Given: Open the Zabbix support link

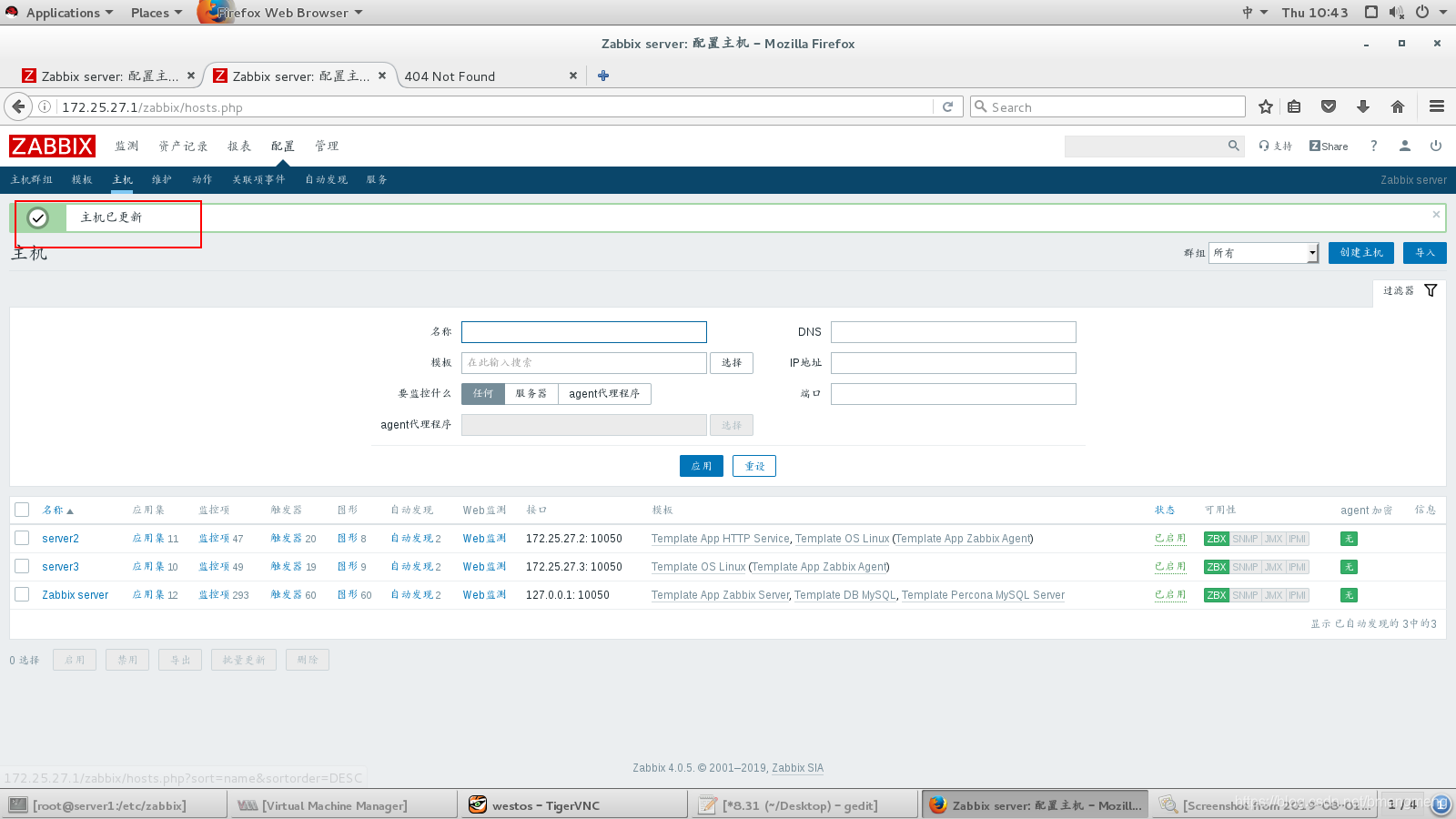Looking at the screenshot, I should tap(1276, 146).
